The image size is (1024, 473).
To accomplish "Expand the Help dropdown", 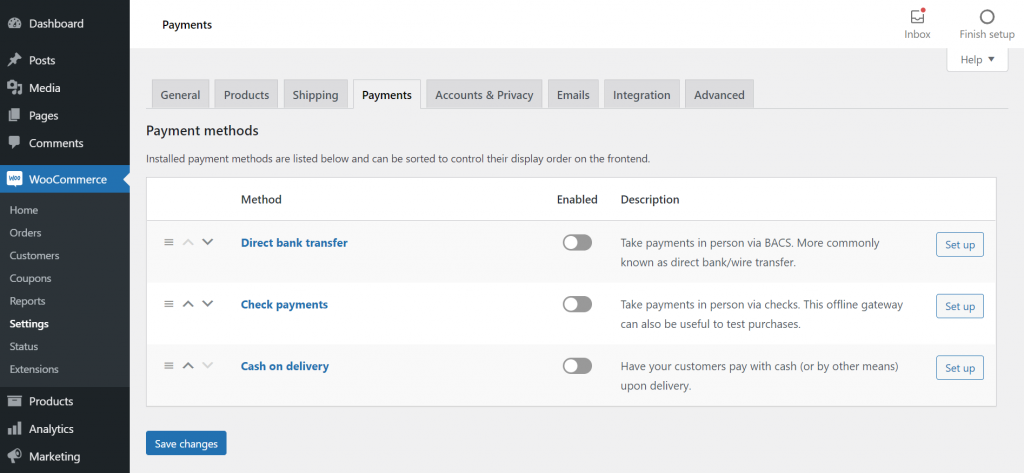I will pos(977,60).
